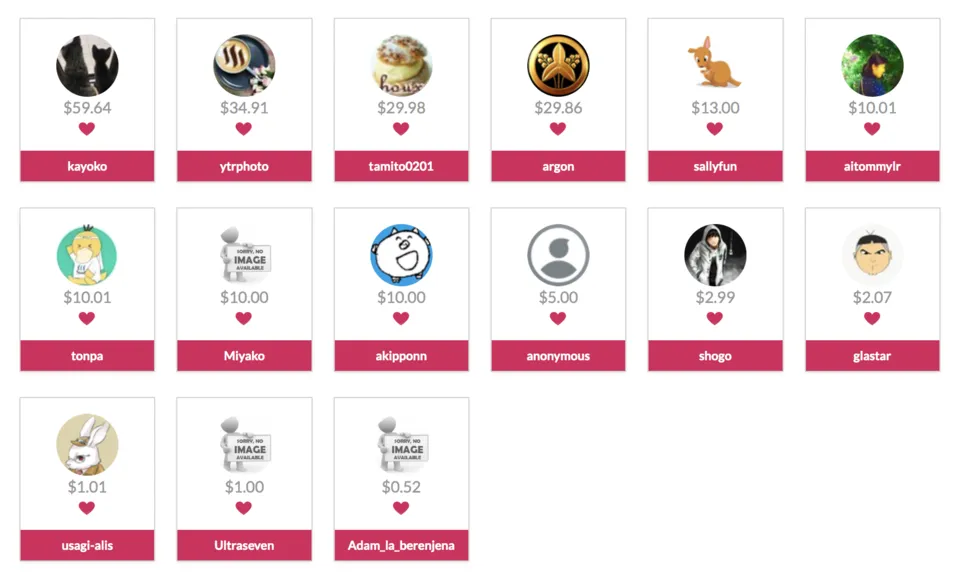
Task: Click the heart icon under kayoko's $59.64
Action: (87, 129)
